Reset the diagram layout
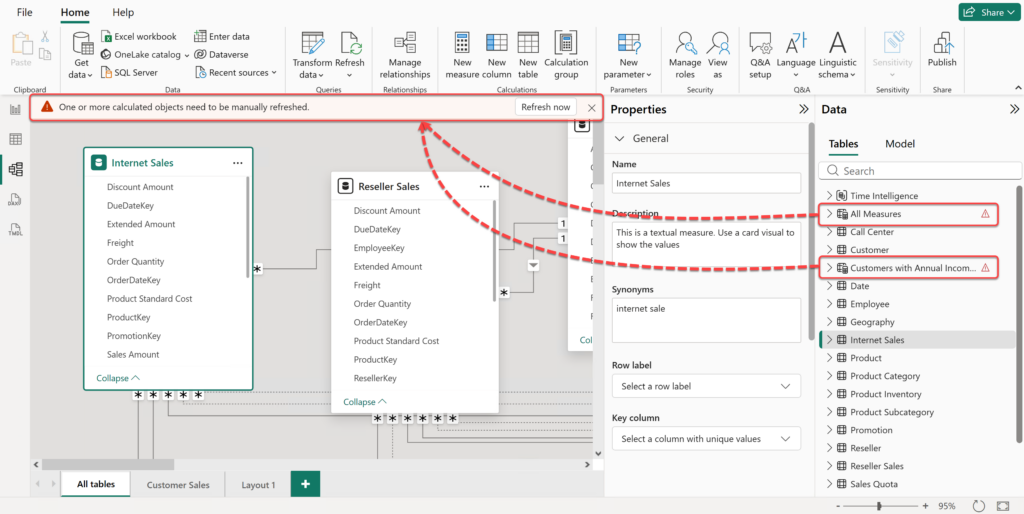Screen dimensions: 1024x514 click(978, 506)
